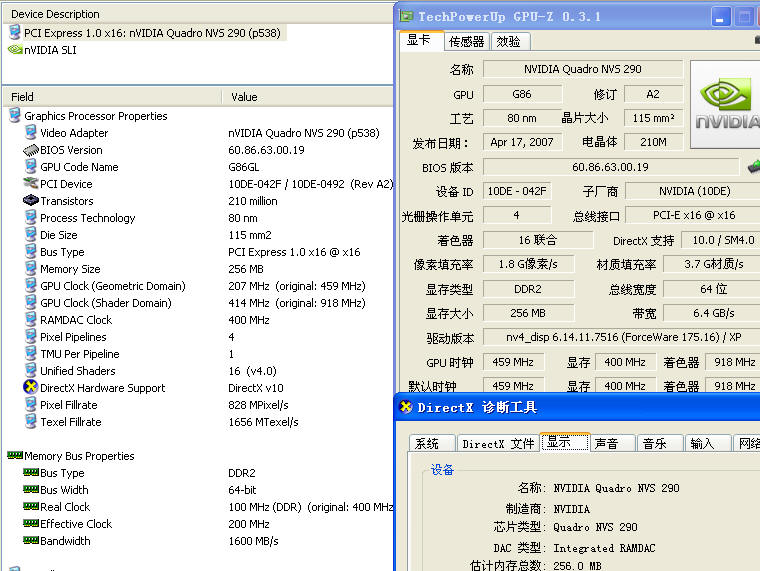The height and width of the screenshot is (571, 760).
Task: Click the 1600 MB/s bandwidth value
Action: pos(253,540)
